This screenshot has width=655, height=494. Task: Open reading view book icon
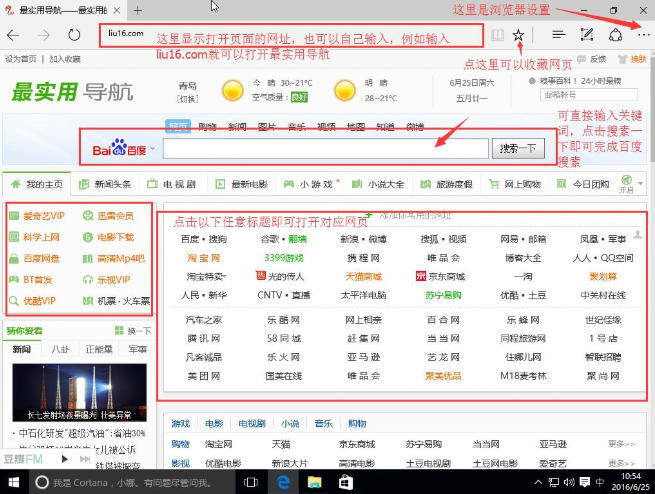tap(497, 35)
